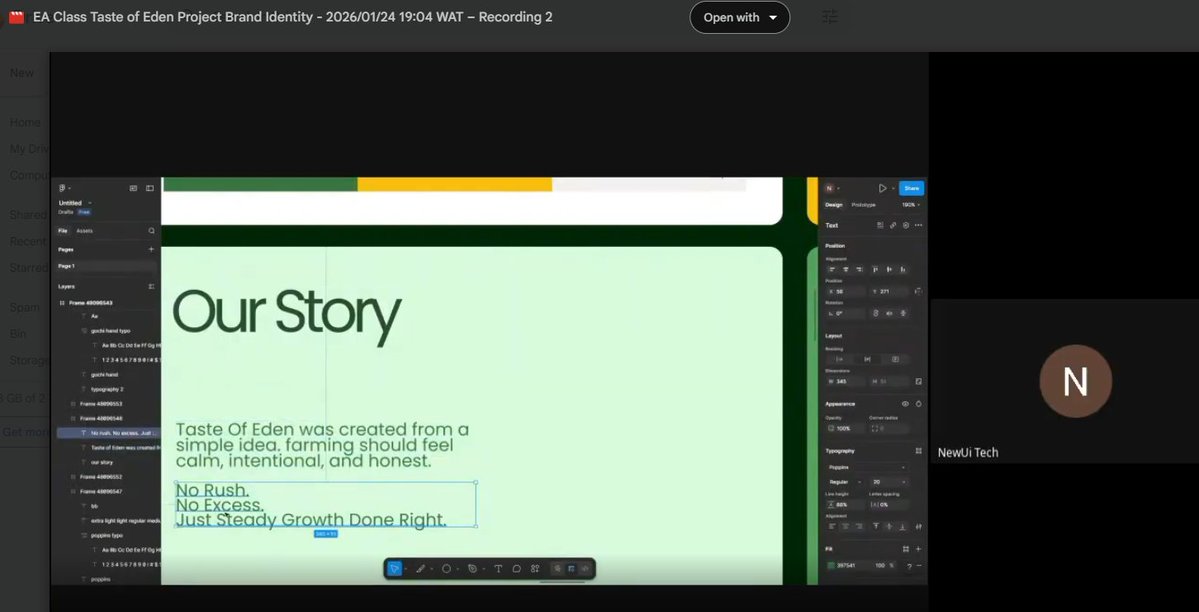This screenshot has width=1199, height=612.
Task: Choose the Ellipse shape tool
Action: coord(447,568)
